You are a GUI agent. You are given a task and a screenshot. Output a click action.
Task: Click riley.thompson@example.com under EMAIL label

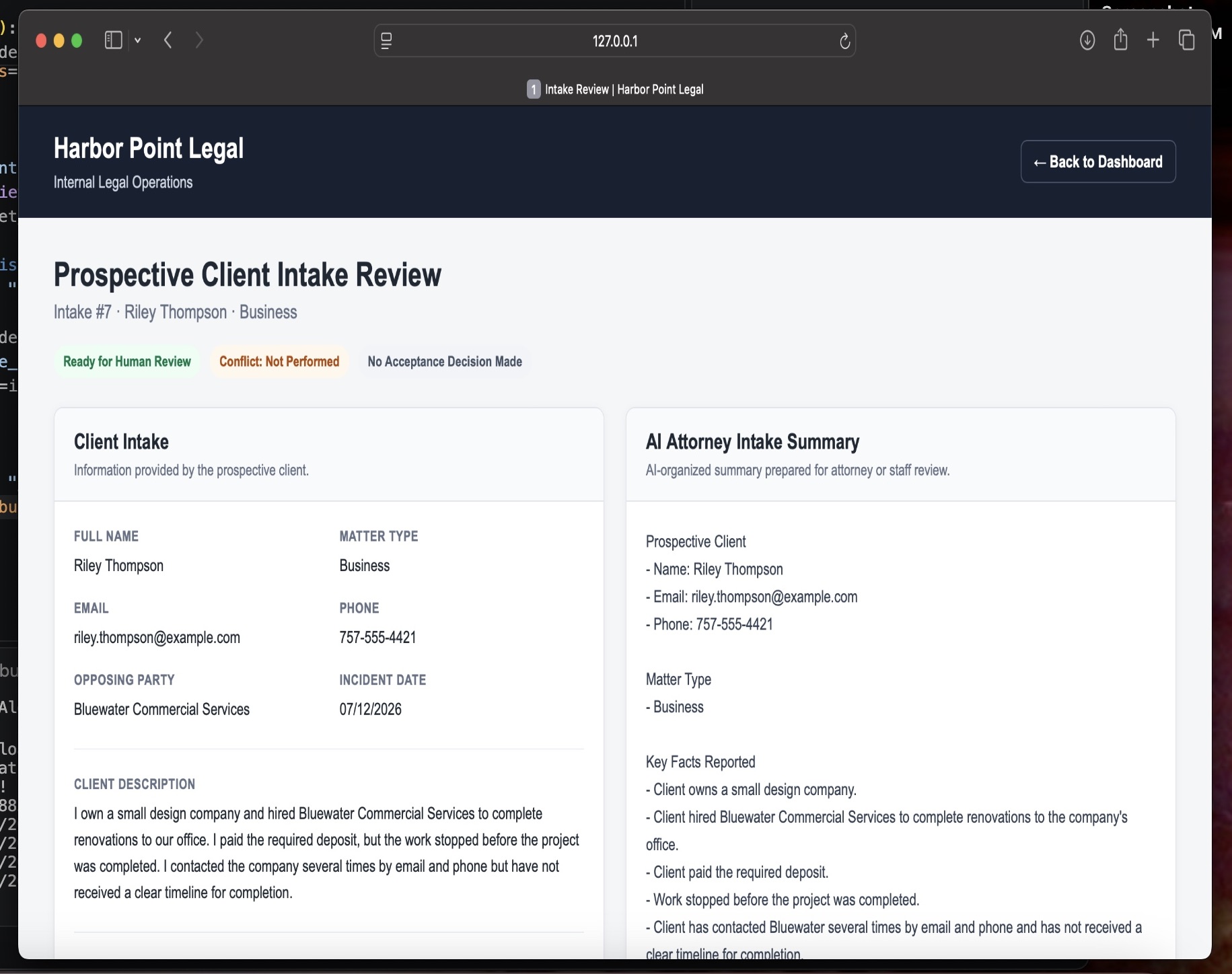[x=157, y=638]
